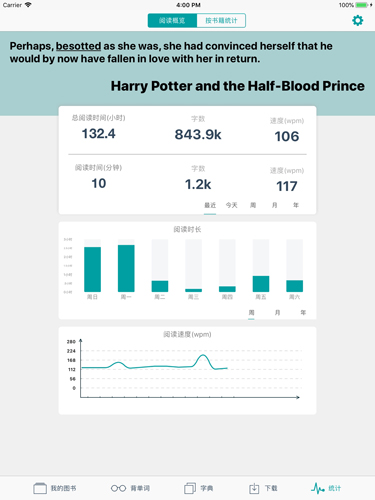Screen dimensions: 375x500
Task: Open the settings gear icon
Action: coord(357,21)
